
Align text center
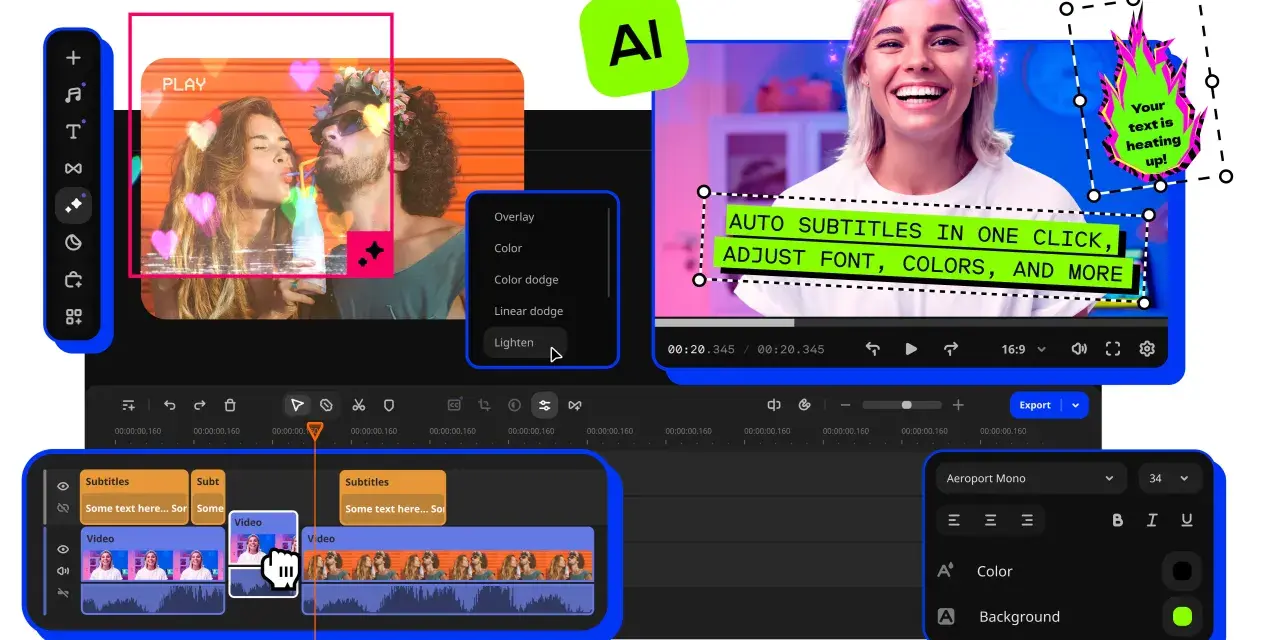pos(990,520)
